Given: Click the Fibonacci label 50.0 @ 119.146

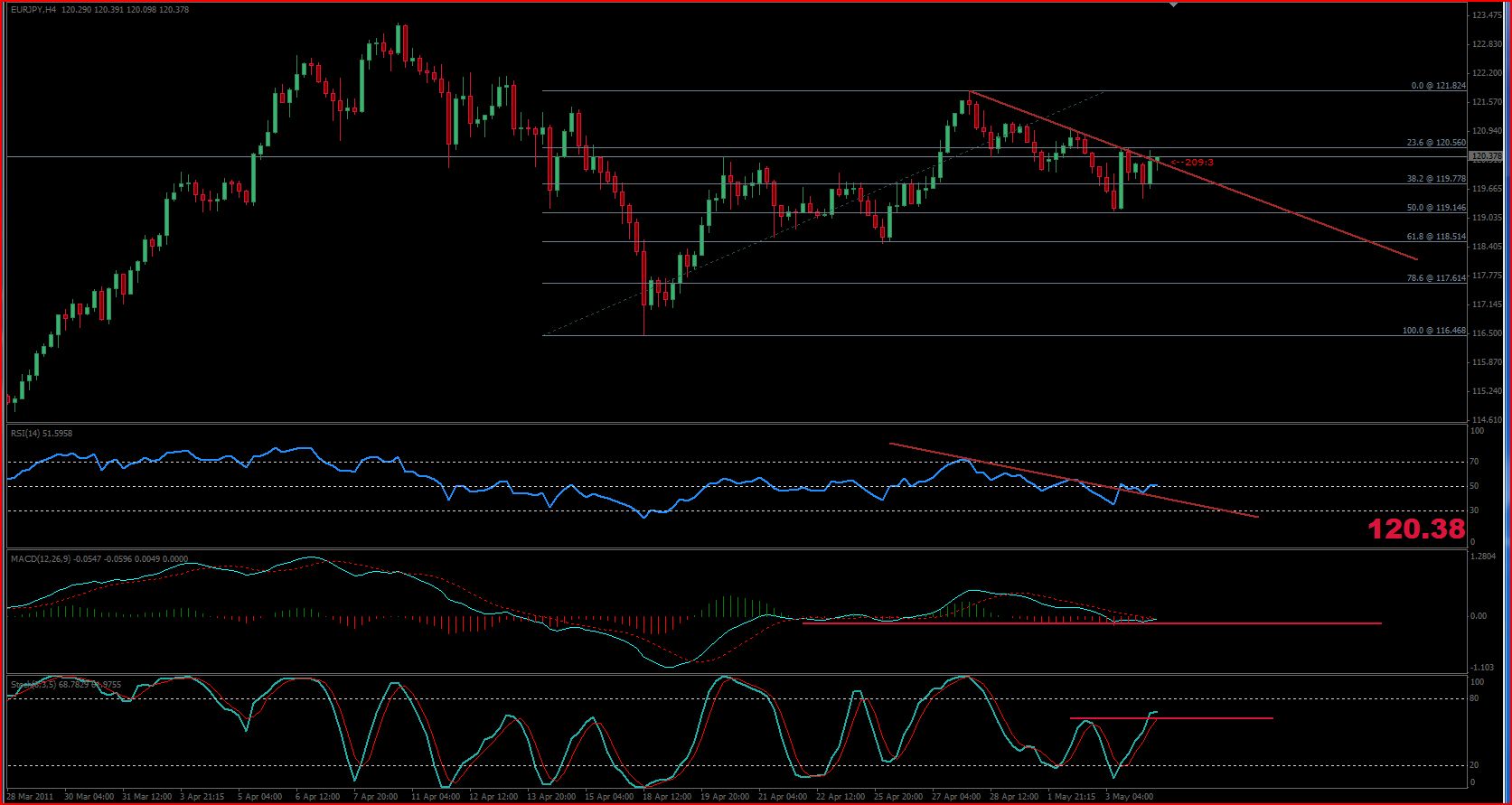Looking at the screenshot, I should [x=1437, y=208].
